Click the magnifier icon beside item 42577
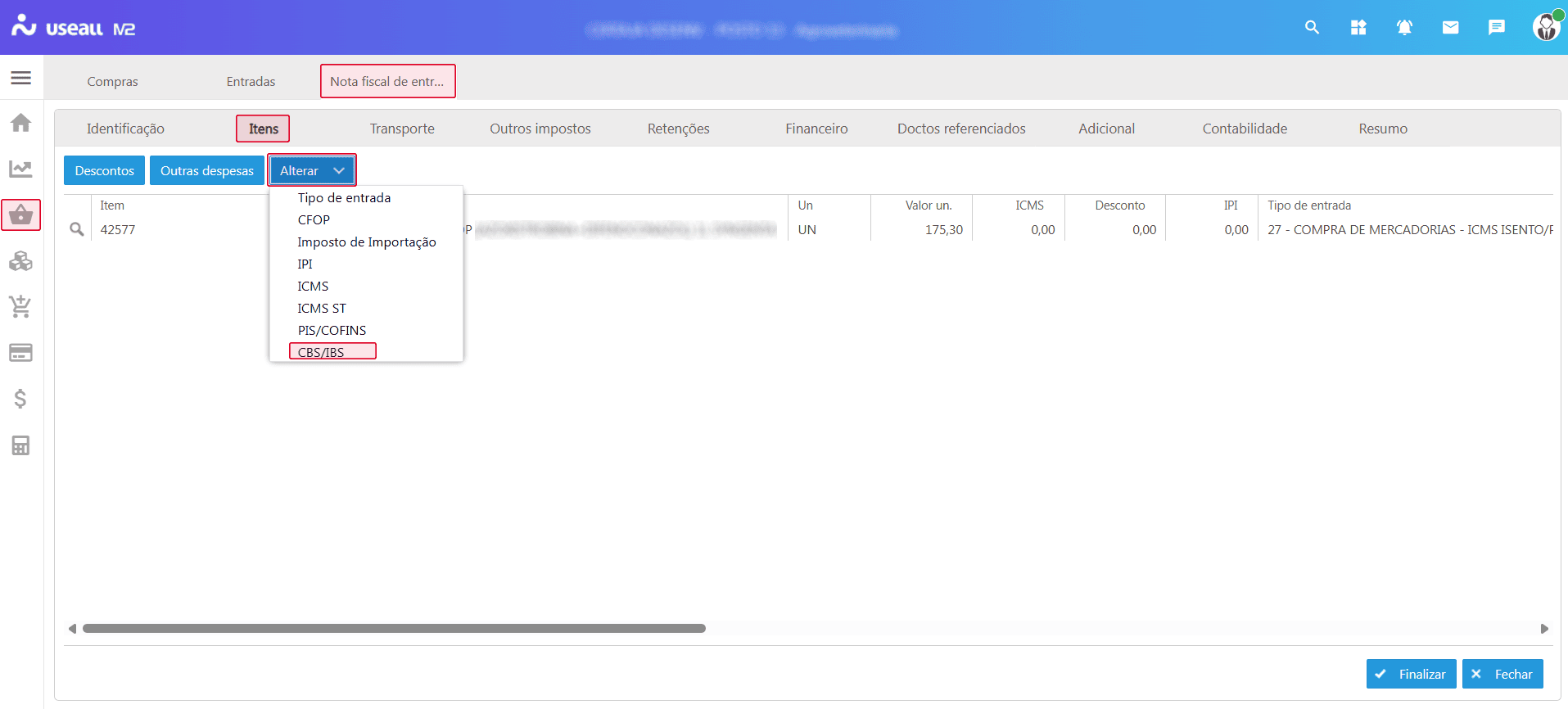 [77, 230]
